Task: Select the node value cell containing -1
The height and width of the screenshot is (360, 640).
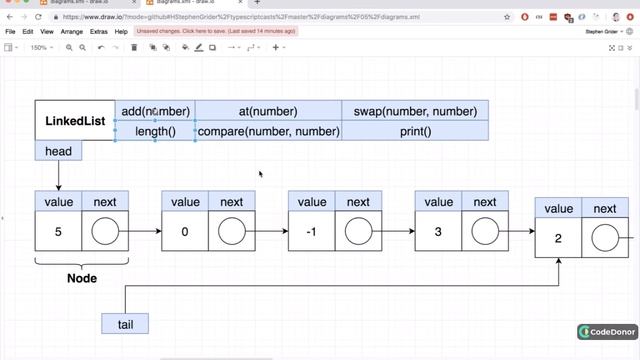Action: coord(311,231)
